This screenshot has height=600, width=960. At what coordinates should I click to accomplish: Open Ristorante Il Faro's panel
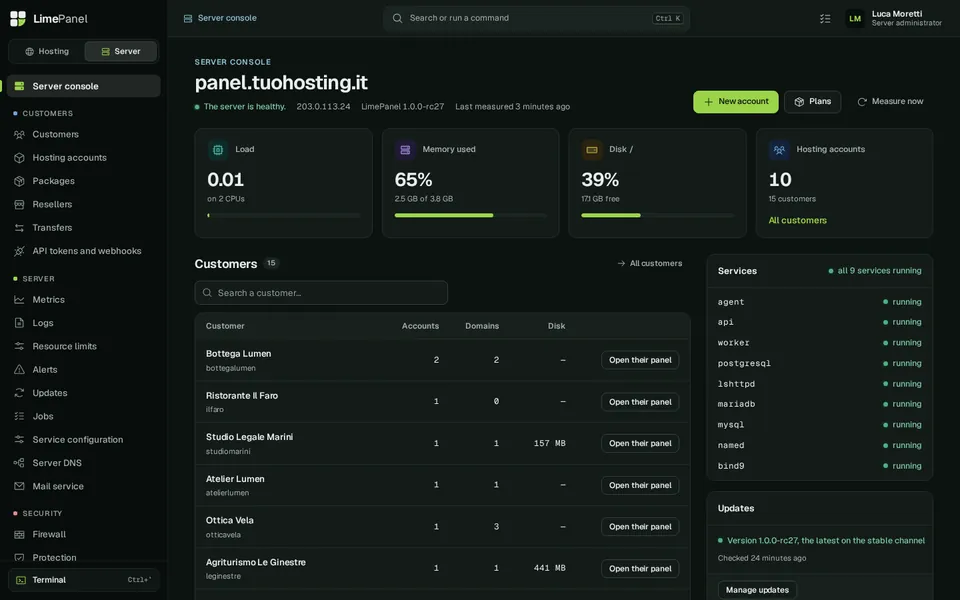(x=640, y=402)
